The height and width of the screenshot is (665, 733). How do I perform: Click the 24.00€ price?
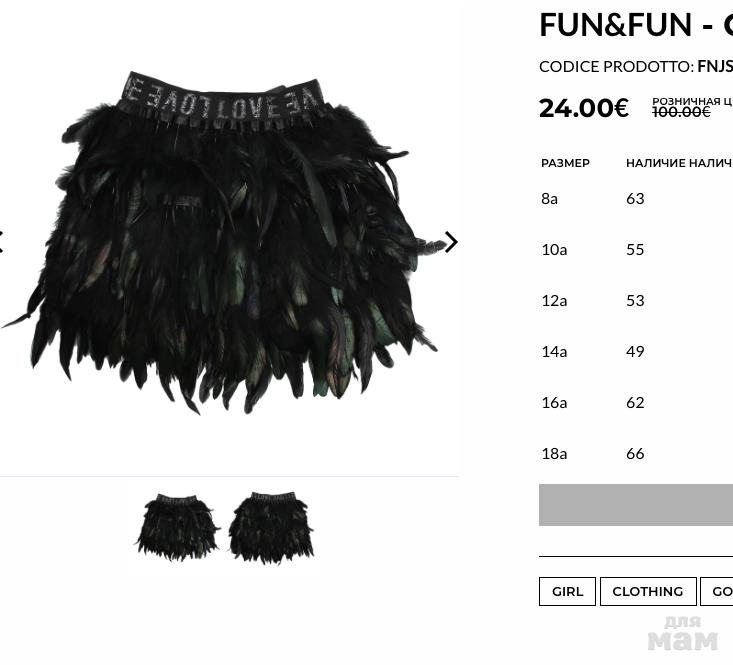click(x=584, y=108)
